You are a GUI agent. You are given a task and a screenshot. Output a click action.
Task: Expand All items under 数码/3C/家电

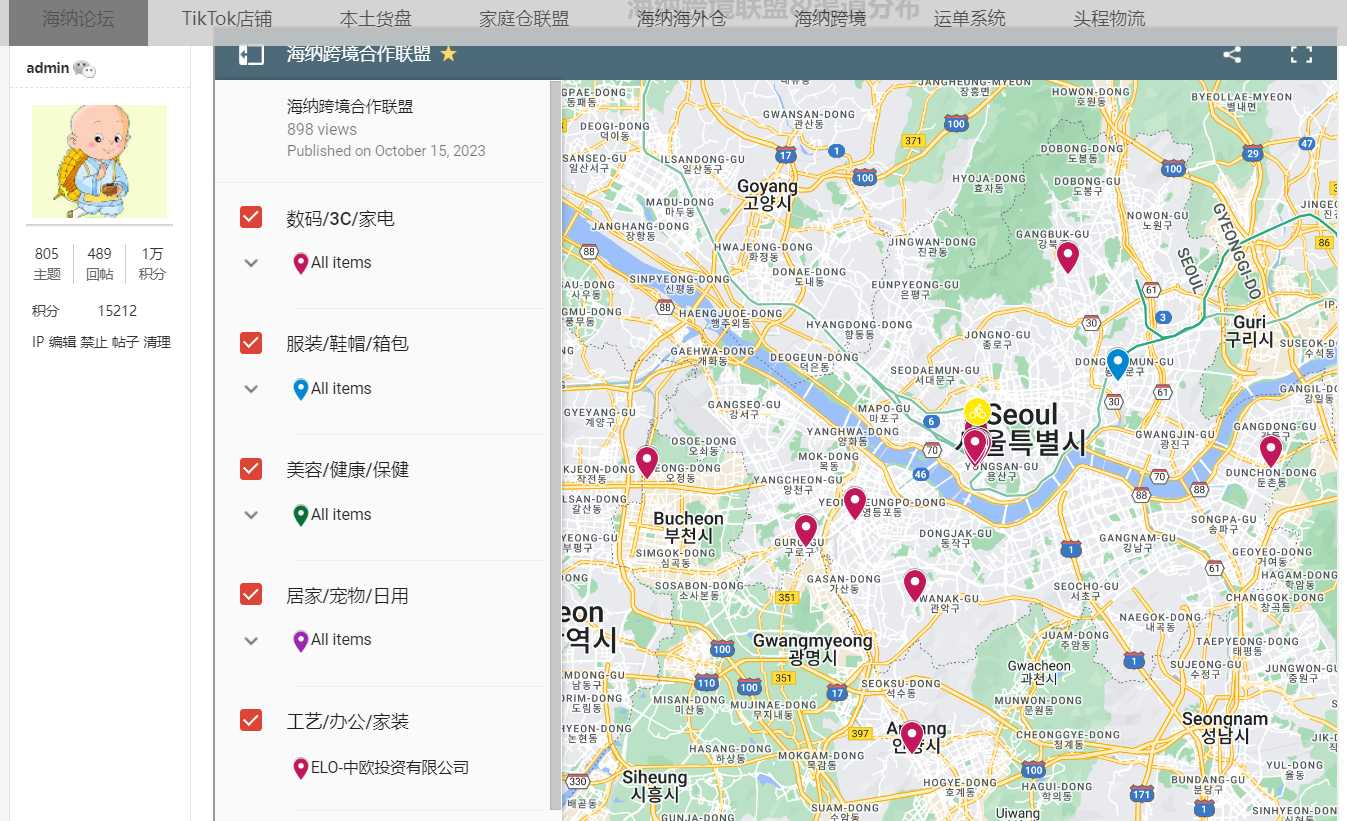click(x=252, y=263)
